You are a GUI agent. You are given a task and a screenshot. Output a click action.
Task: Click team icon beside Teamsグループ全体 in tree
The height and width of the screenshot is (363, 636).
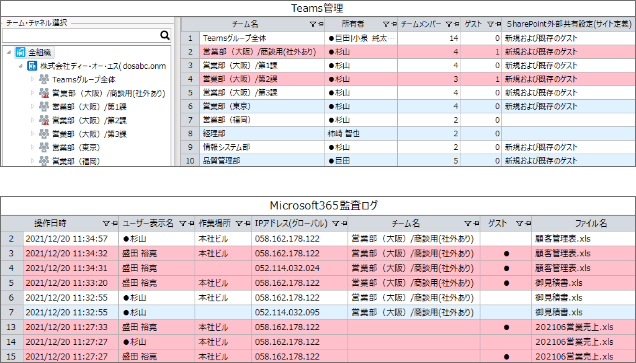[44, 79]
